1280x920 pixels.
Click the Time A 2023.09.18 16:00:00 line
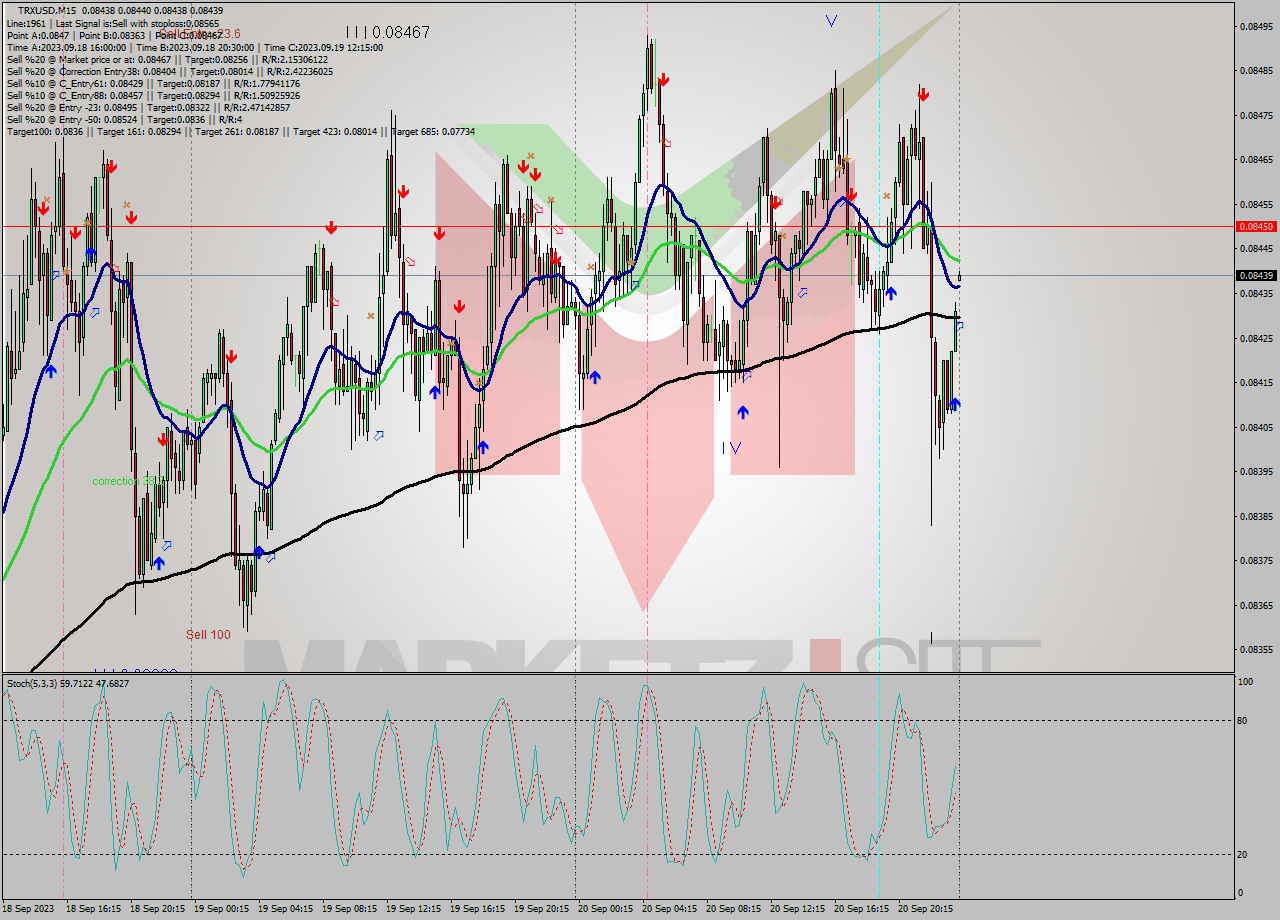click(195, 47)
